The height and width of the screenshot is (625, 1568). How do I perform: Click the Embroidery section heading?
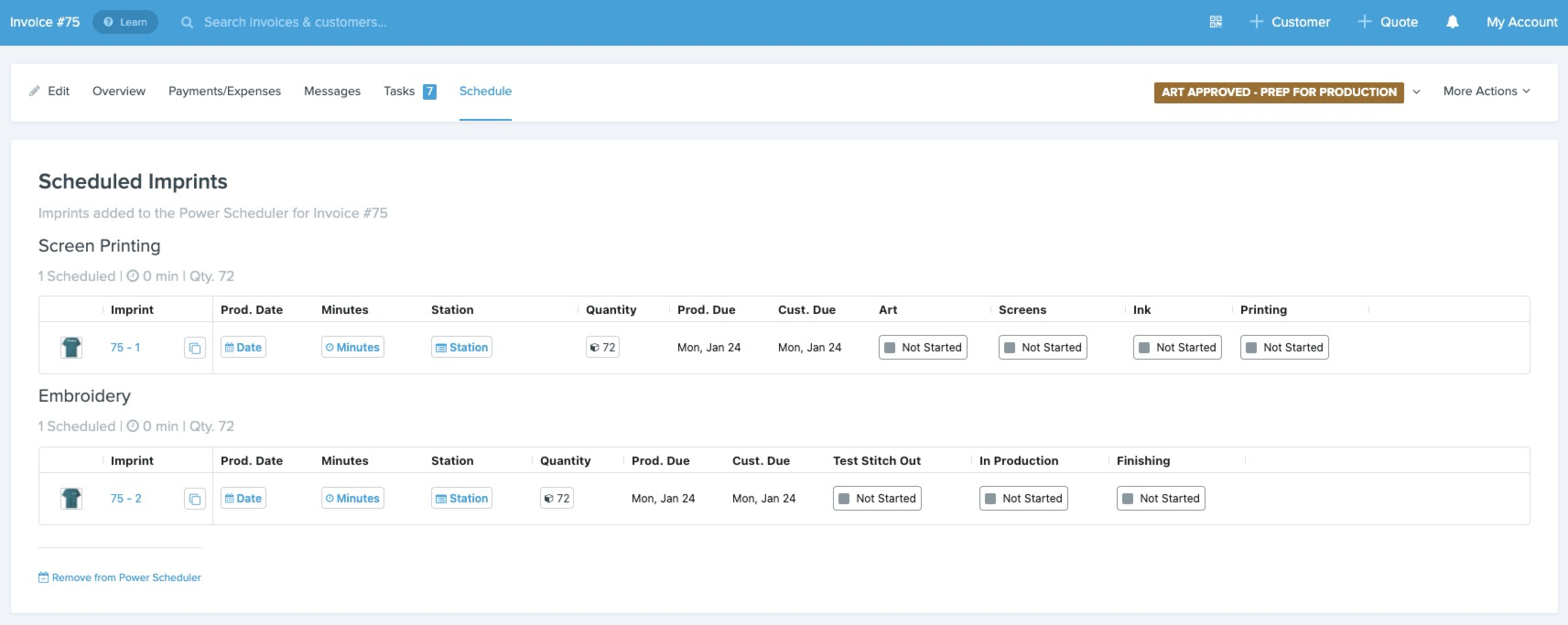pos(85,396)
